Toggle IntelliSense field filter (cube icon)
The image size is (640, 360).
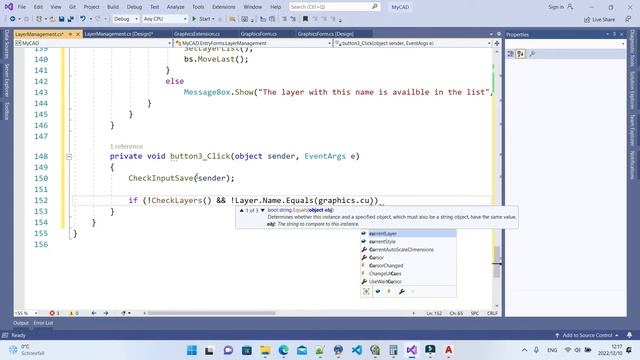pyautogui.click(x=378, y=291)
